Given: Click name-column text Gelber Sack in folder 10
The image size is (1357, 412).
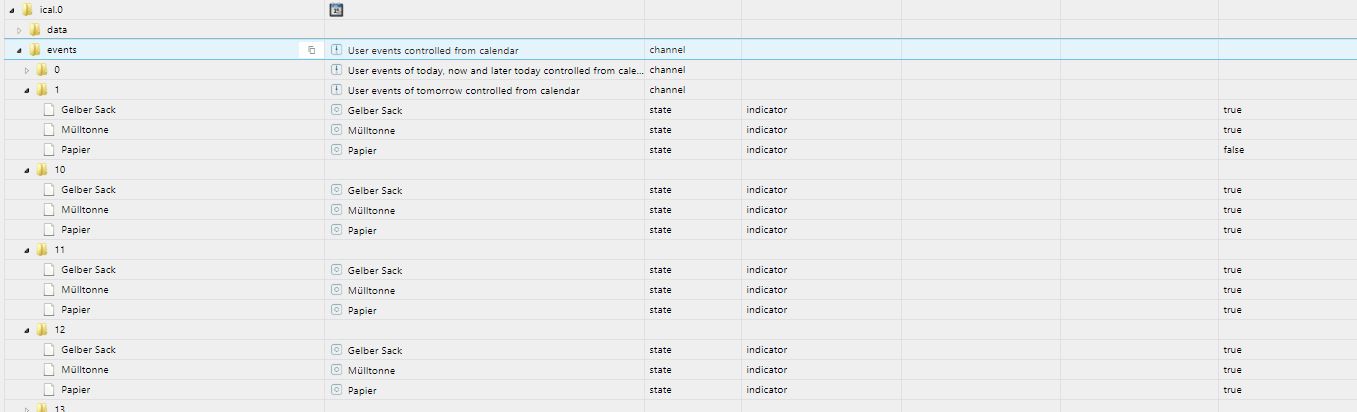Looking at the screenshot, I should [375, 191].
